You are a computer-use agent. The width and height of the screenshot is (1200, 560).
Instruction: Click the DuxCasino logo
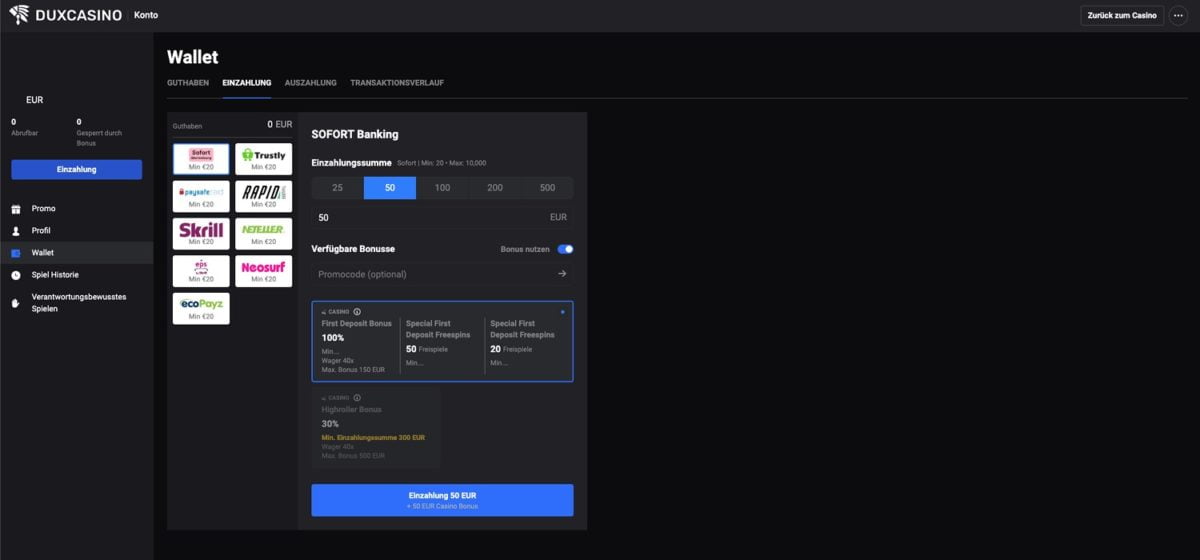[x=65, y=15]
